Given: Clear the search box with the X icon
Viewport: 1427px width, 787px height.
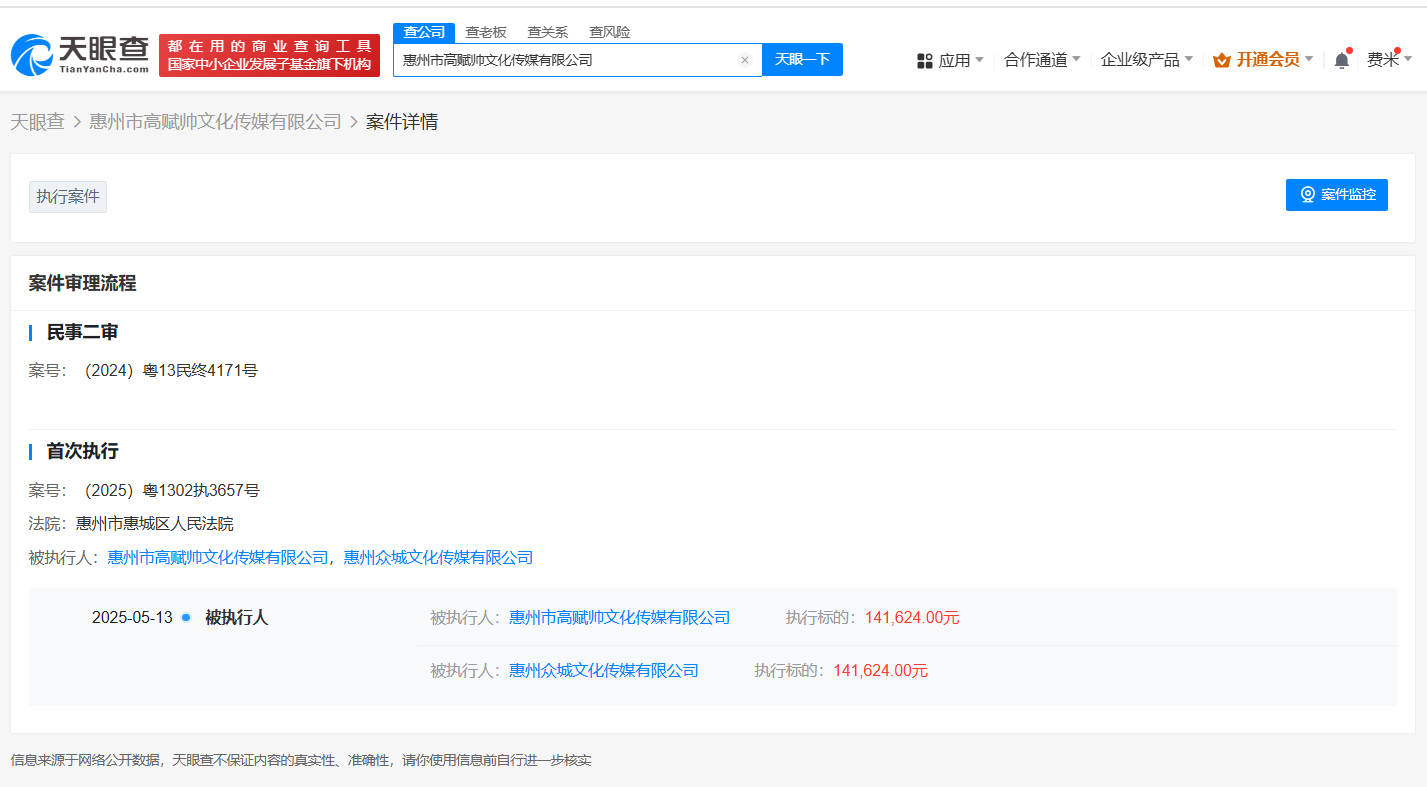Looking at the screenshot, I should click(x=744, y=60).
